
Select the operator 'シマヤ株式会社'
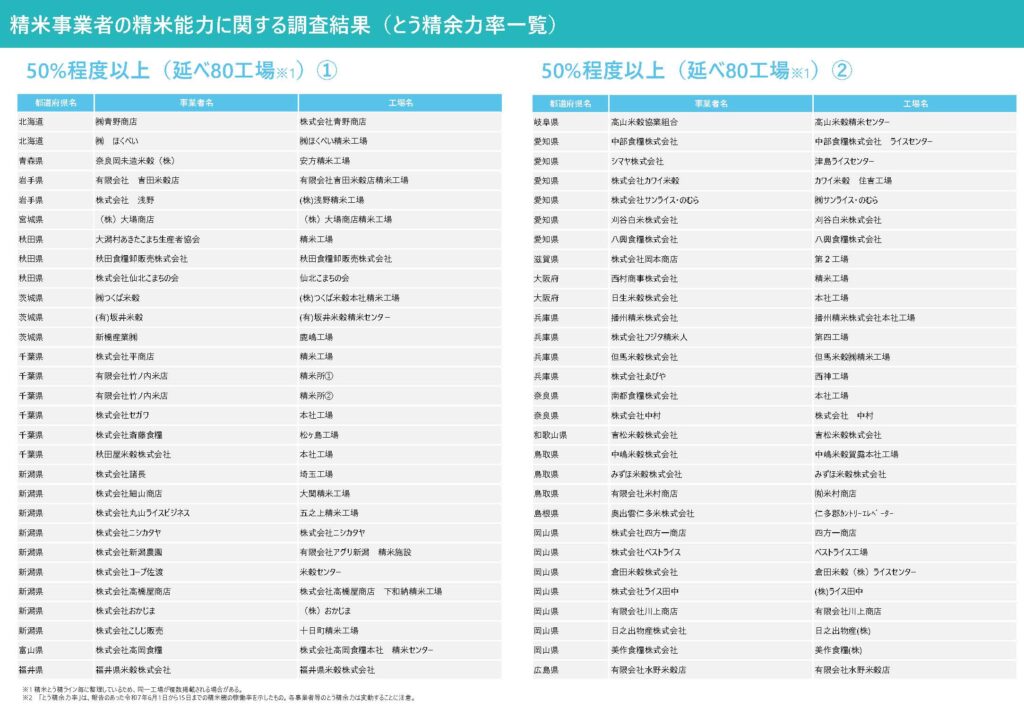(637, 161)
